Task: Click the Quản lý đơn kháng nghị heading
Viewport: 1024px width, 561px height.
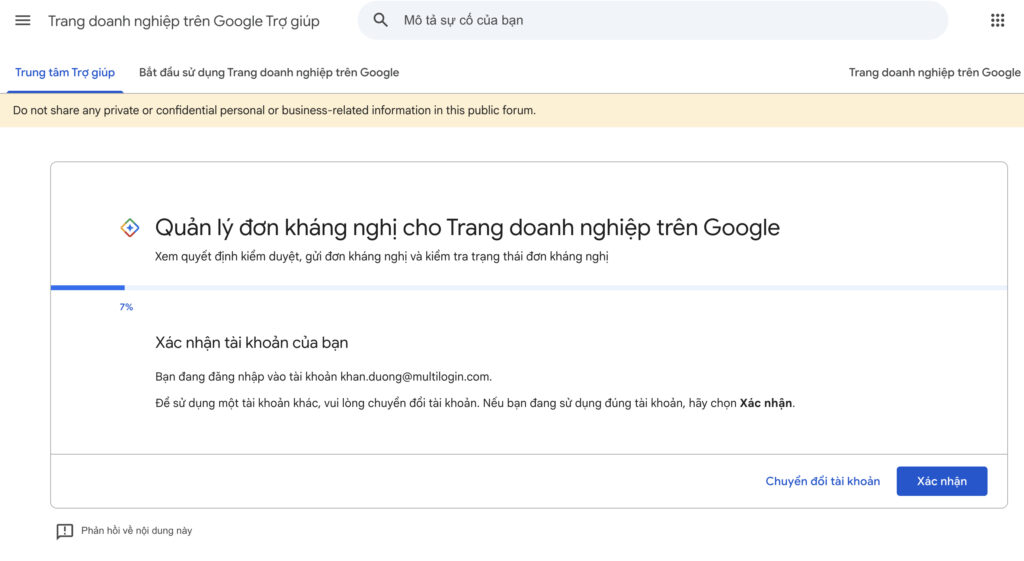Action: (x=467, y=227)
